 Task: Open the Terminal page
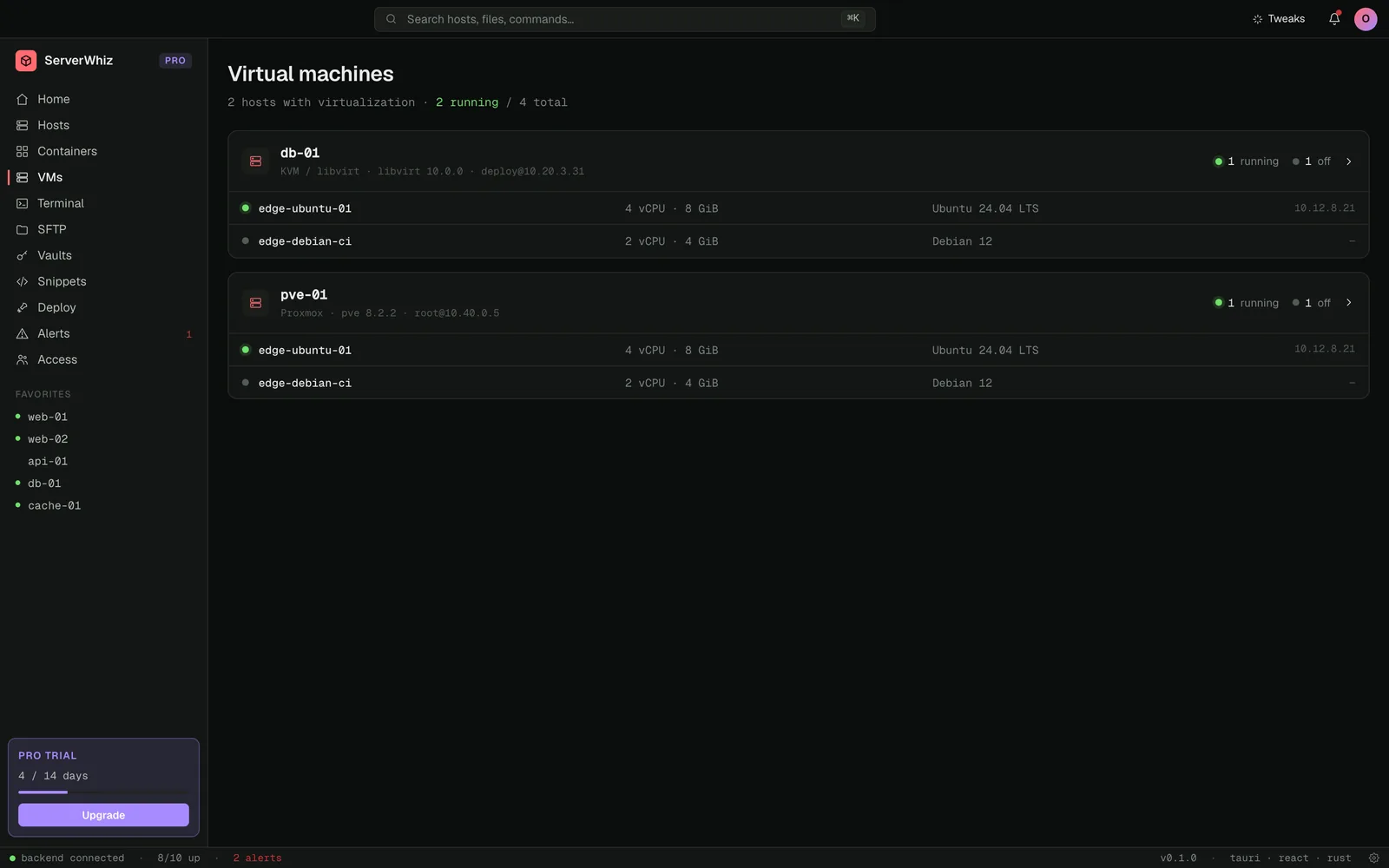coord(103,203)
